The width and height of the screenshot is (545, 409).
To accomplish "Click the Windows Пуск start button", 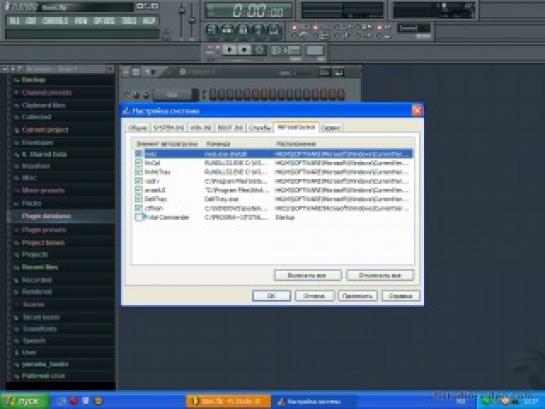I will tap(24, 401).
